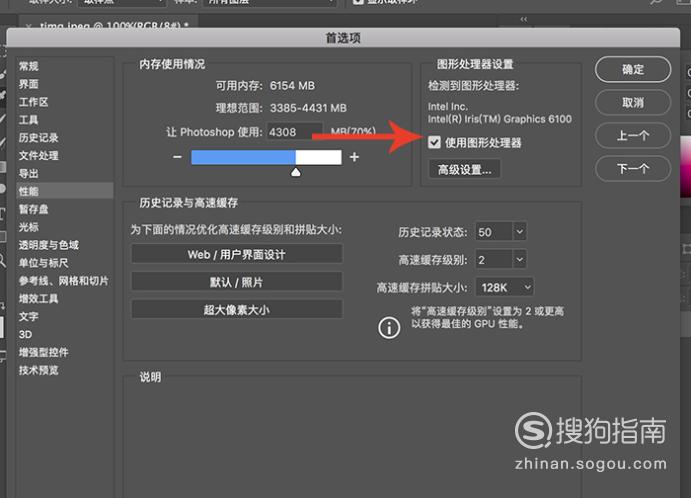The height and width of the screenshot is (498, 691).
Task: Open 暂存盘 preferences
Action: point(33,209)
